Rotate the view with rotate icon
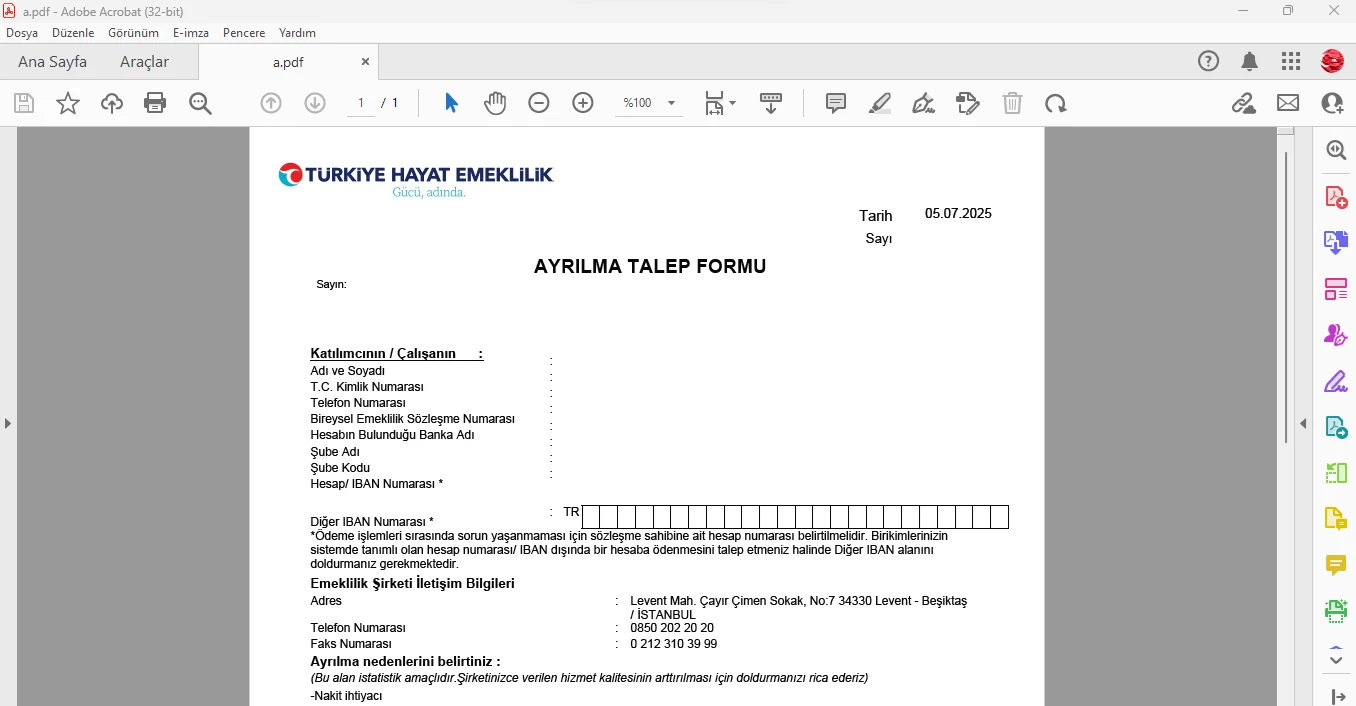 (x=1056, y=103)
